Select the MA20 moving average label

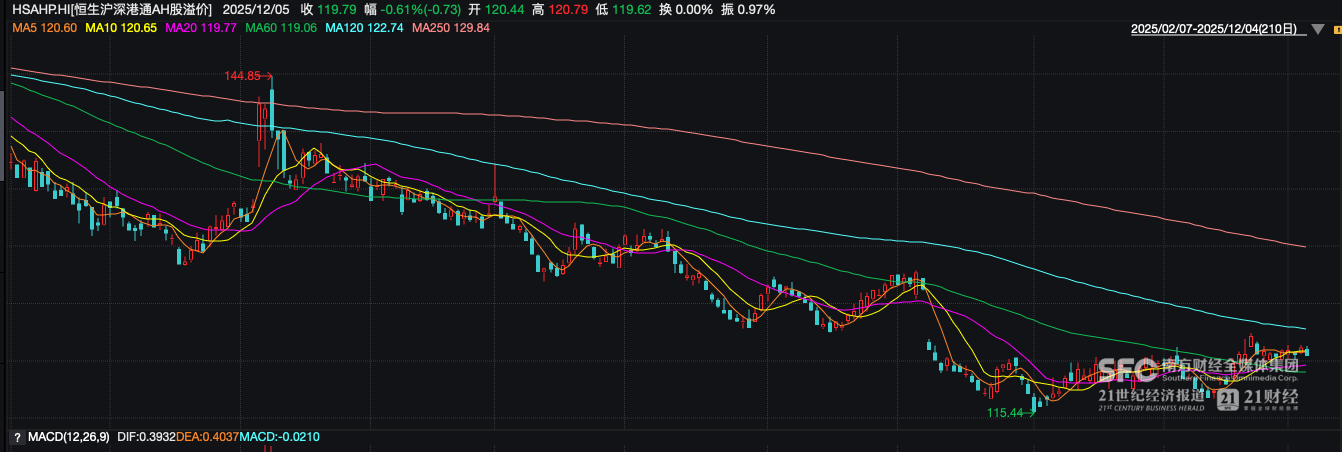(200, 28)
